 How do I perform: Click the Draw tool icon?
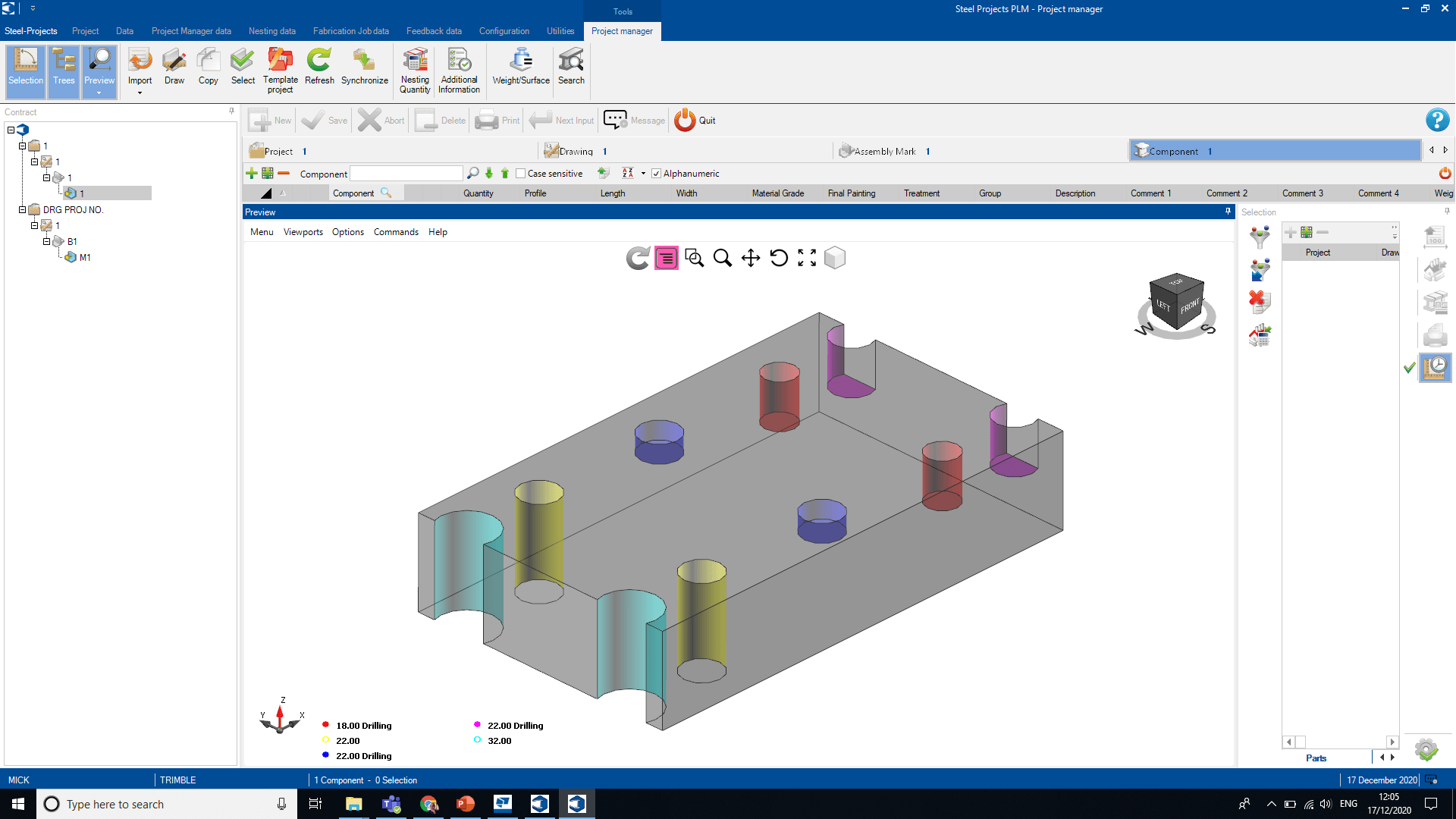pos(174,60)
